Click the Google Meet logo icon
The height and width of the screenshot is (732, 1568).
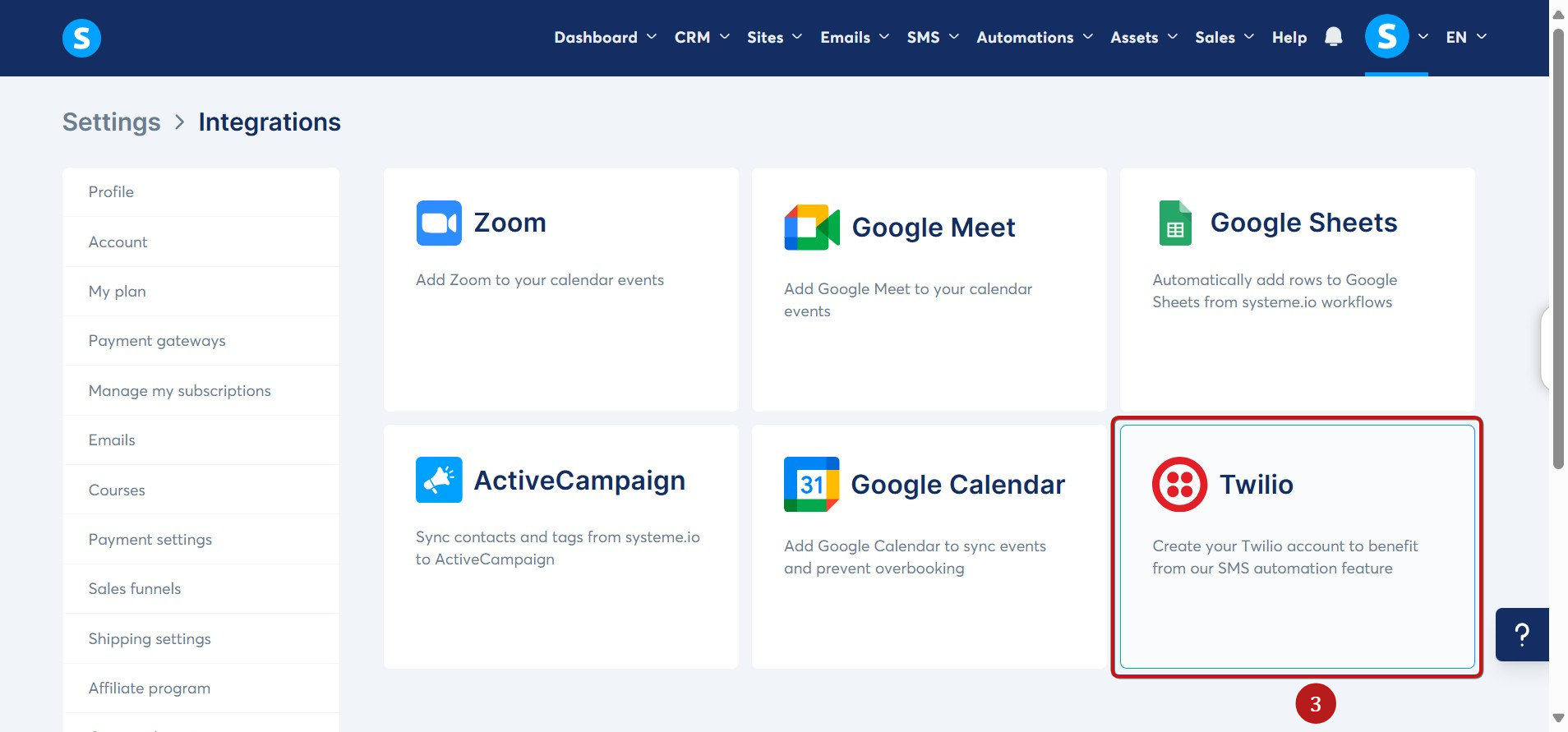pos(812,228)
